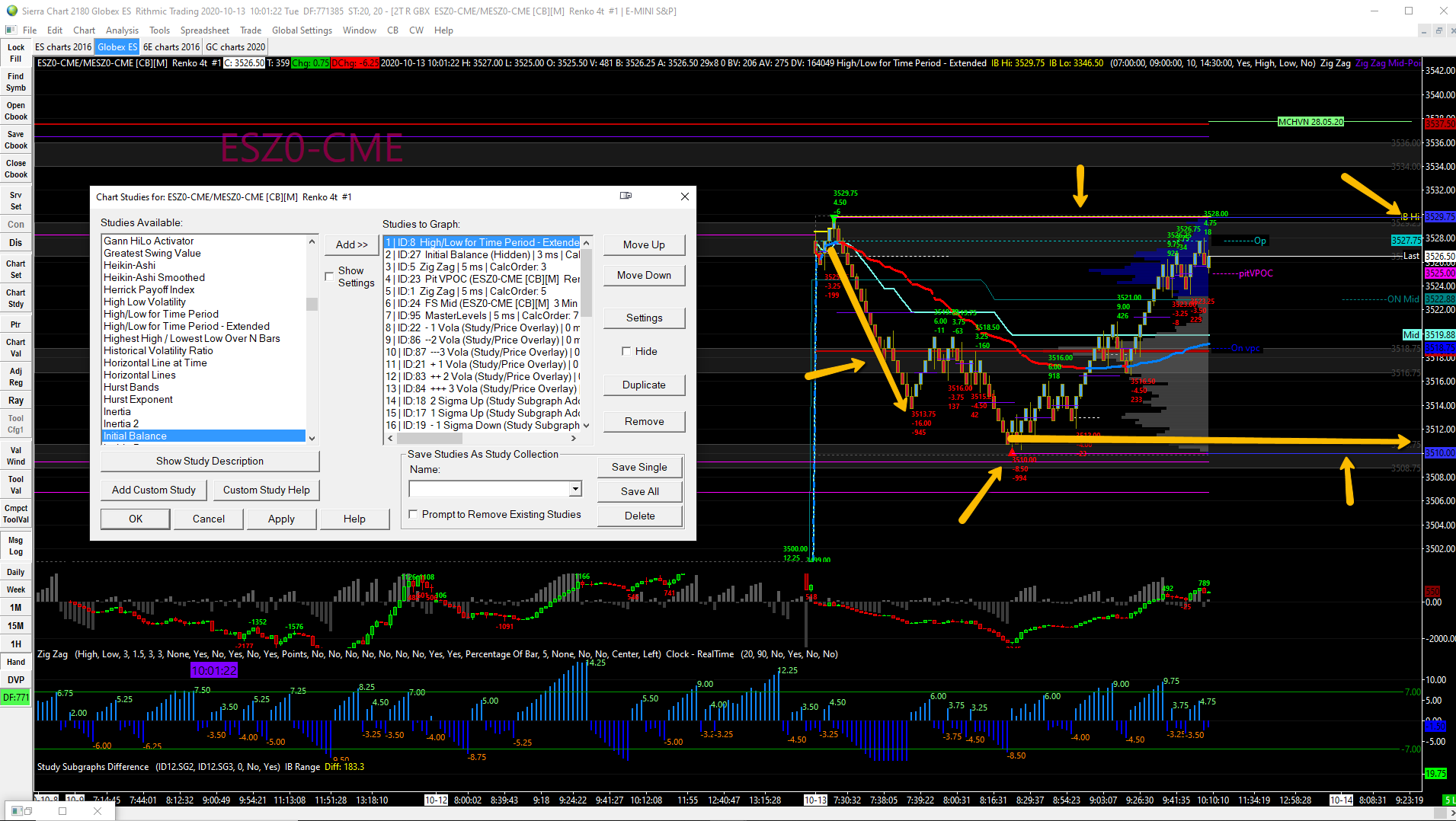Click the Save Cbook toolbar button
Image resolution: width=1456 pixels, height=821 pixels.
point(16,139)
